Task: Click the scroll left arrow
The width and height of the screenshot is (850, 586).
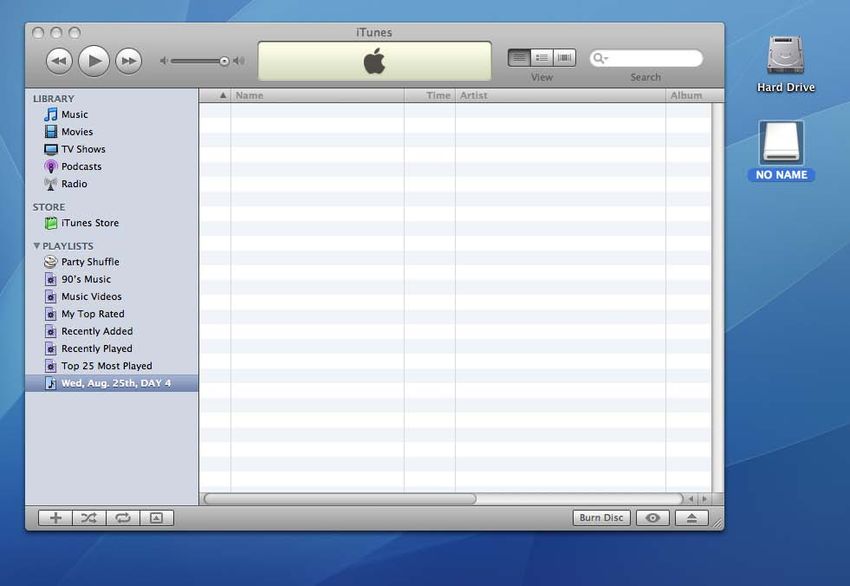Action: click(x=691, y=499)
